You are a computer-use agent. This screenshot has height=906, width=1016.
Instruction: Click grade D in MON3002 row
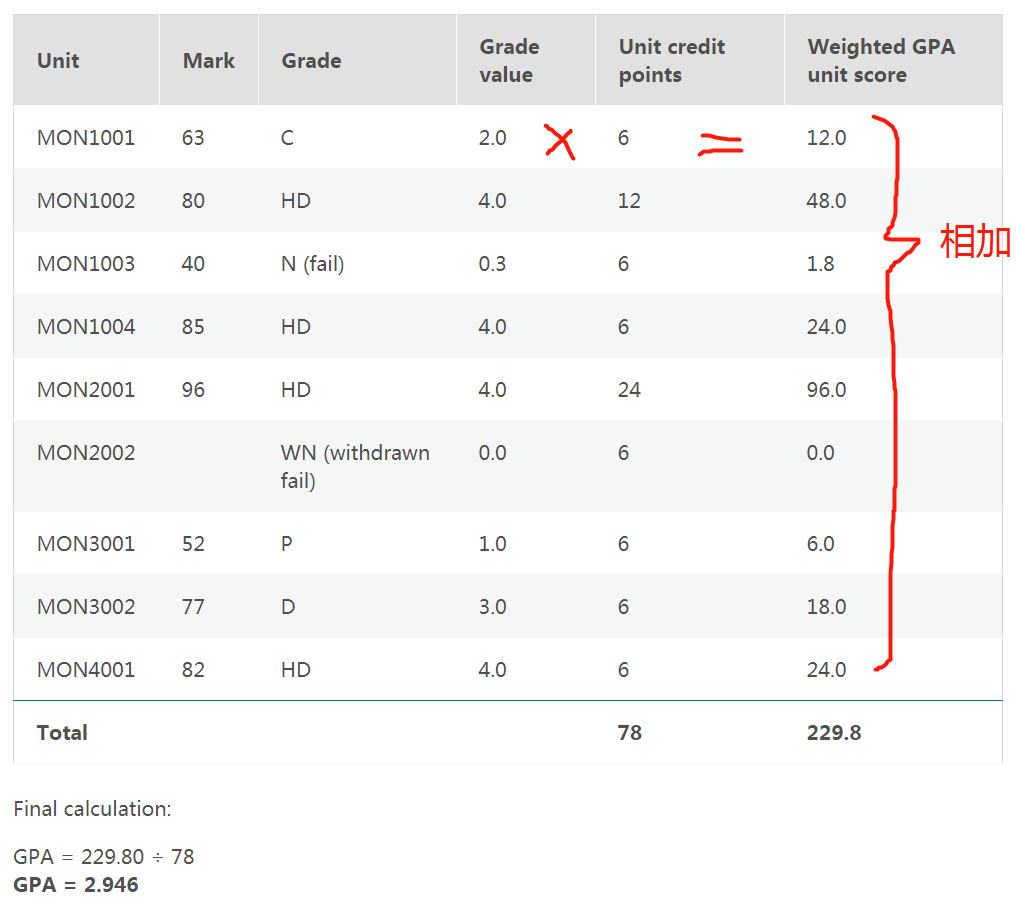coord(288,607)
